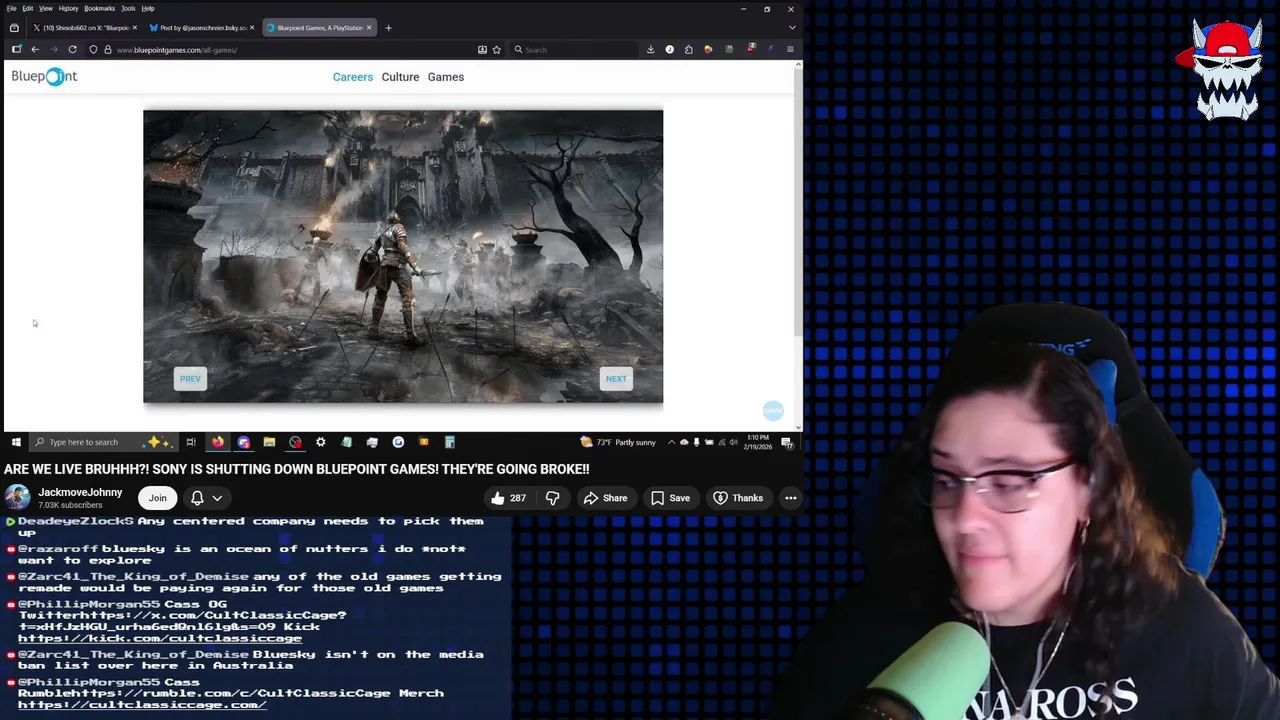Bookmark this page with the star icon
This screenshot has width=1280, height=720.
(x=496, y=49)
